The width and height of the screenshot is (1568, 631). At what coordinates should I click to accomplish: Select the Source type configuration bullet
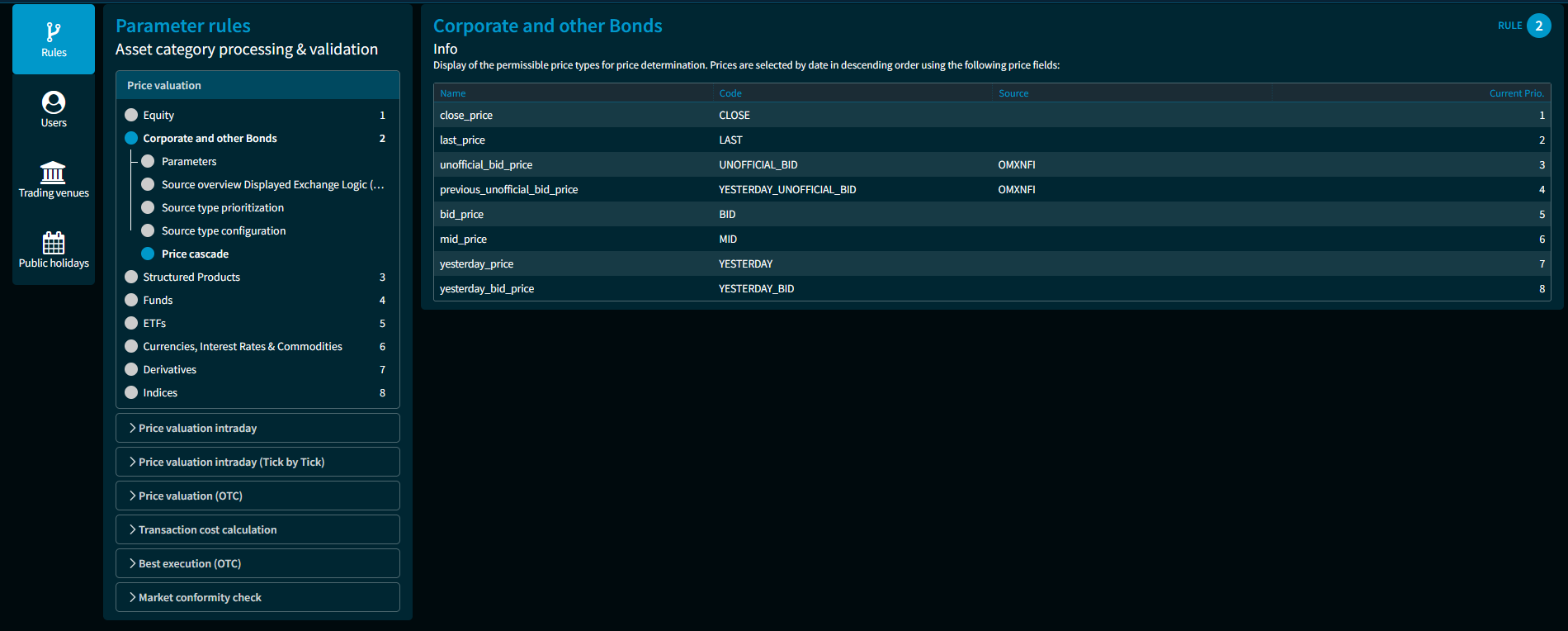(148, 230)
